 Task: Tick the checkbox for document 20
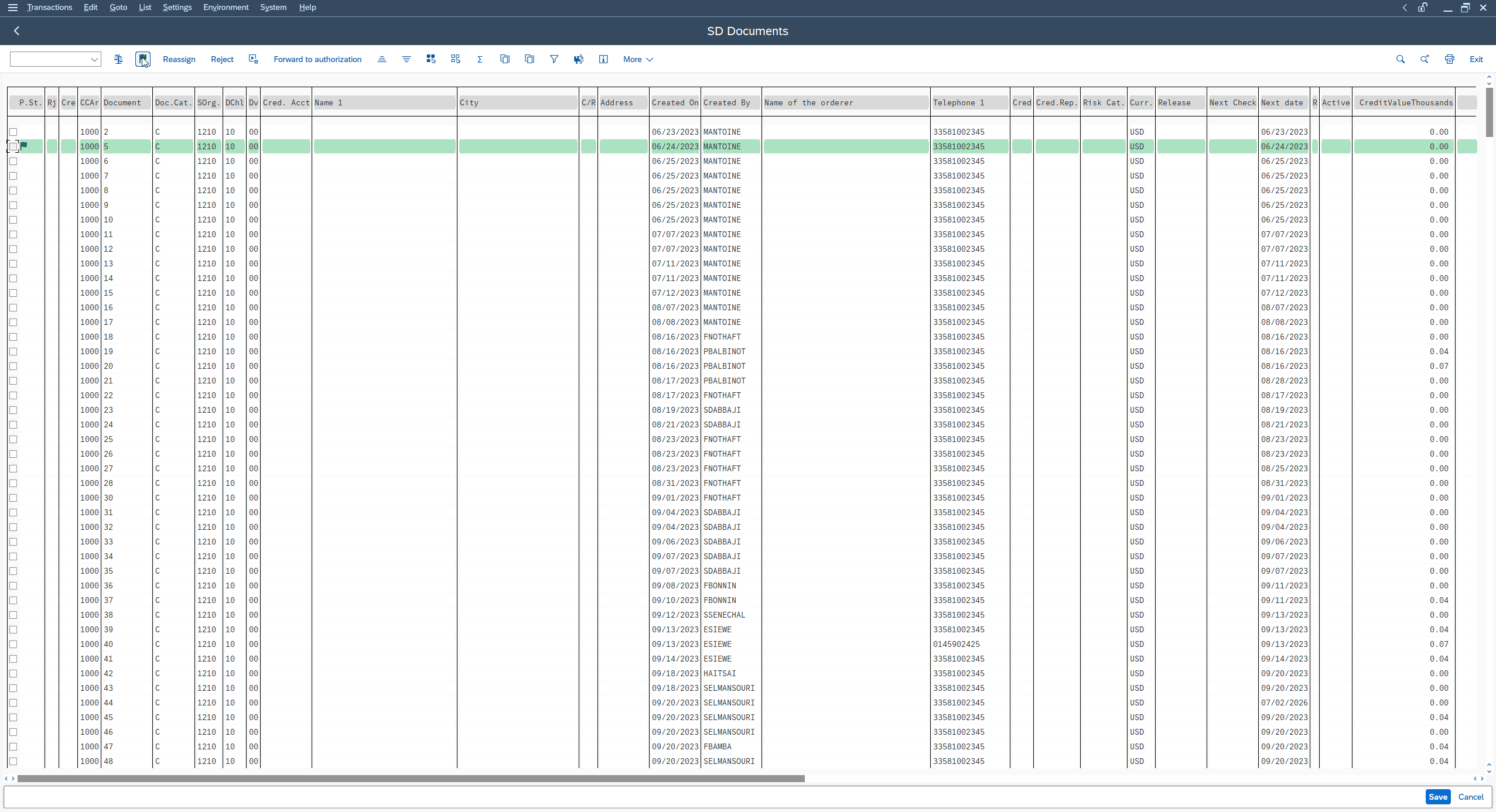point(13,366)
